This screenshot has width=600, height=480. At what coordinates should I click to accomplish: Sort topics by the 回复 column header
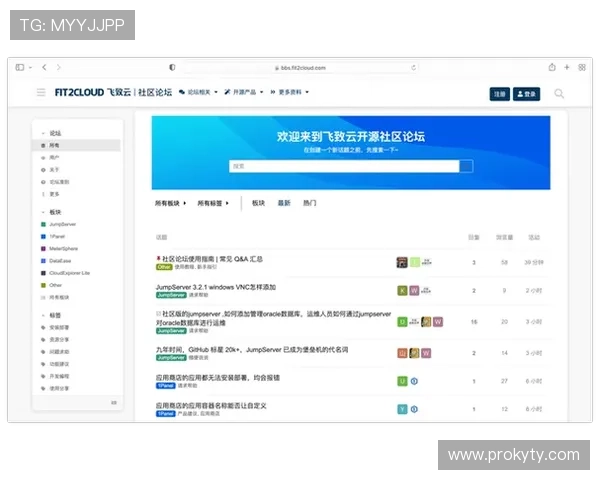coord(474,237)
